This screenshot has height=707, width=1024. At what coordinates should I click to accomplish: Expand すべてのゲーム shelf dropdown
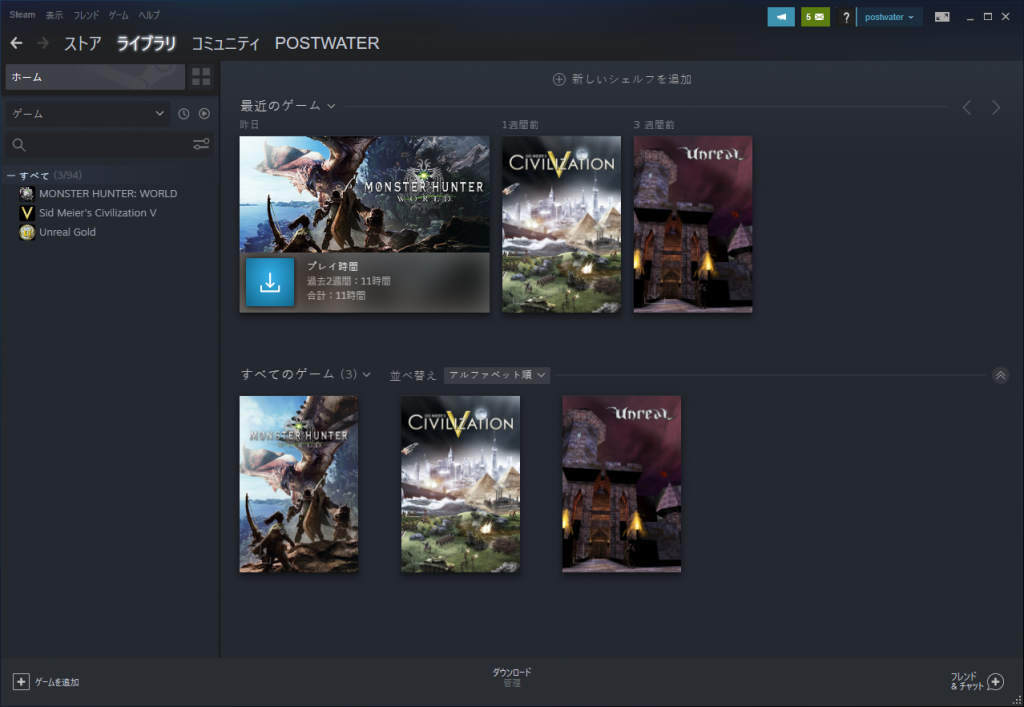click(x=367, y=375)
